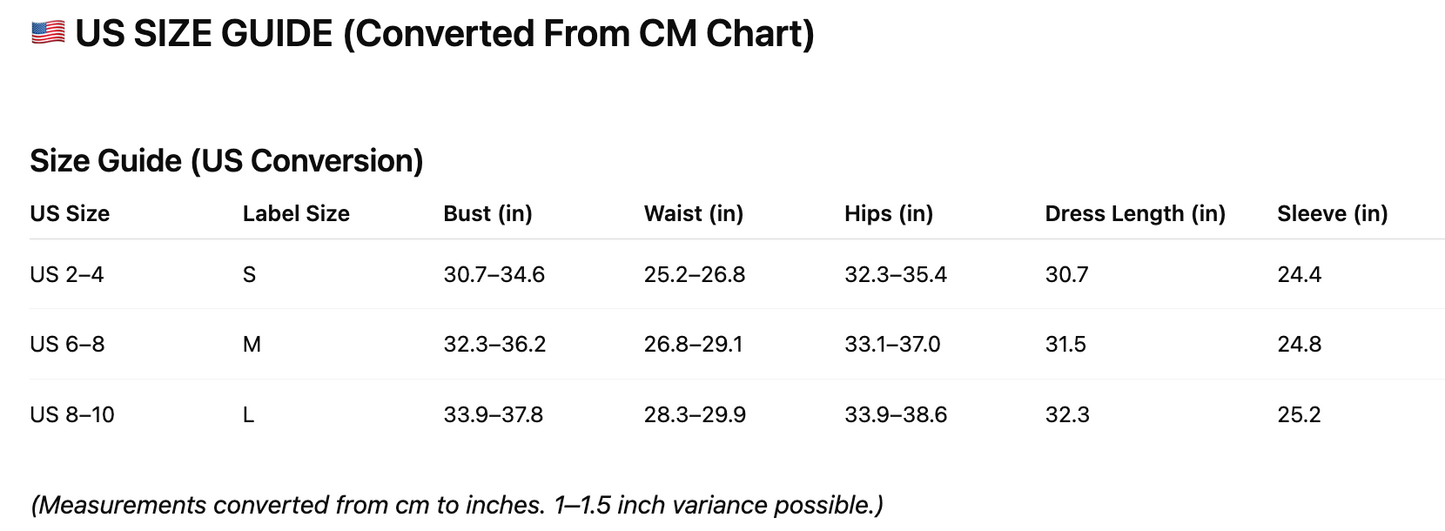Click the US flag emoji icon
The image size is (1445, 531).
click(47, 33)
